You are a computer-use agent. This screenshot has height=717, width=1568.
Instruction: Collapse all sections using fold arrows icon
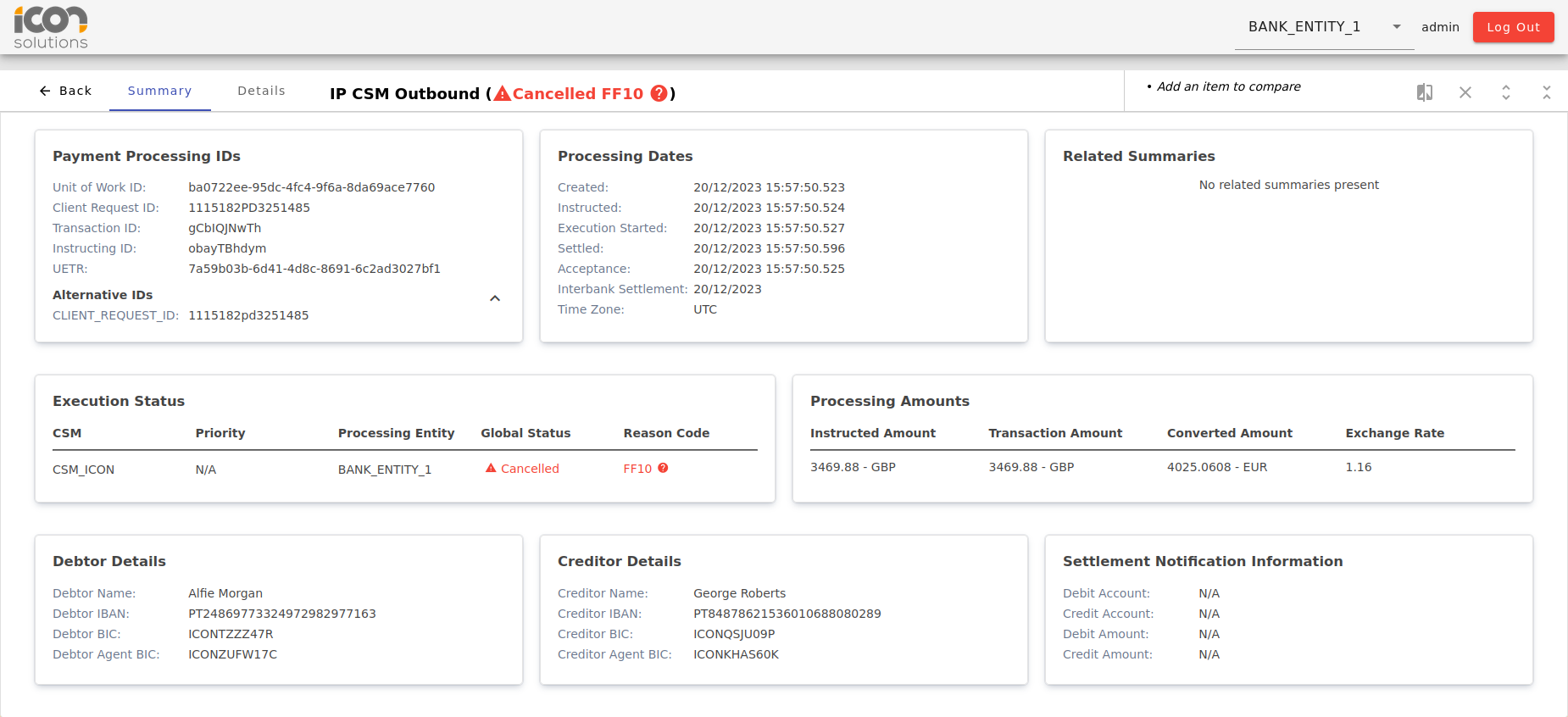1546,92
